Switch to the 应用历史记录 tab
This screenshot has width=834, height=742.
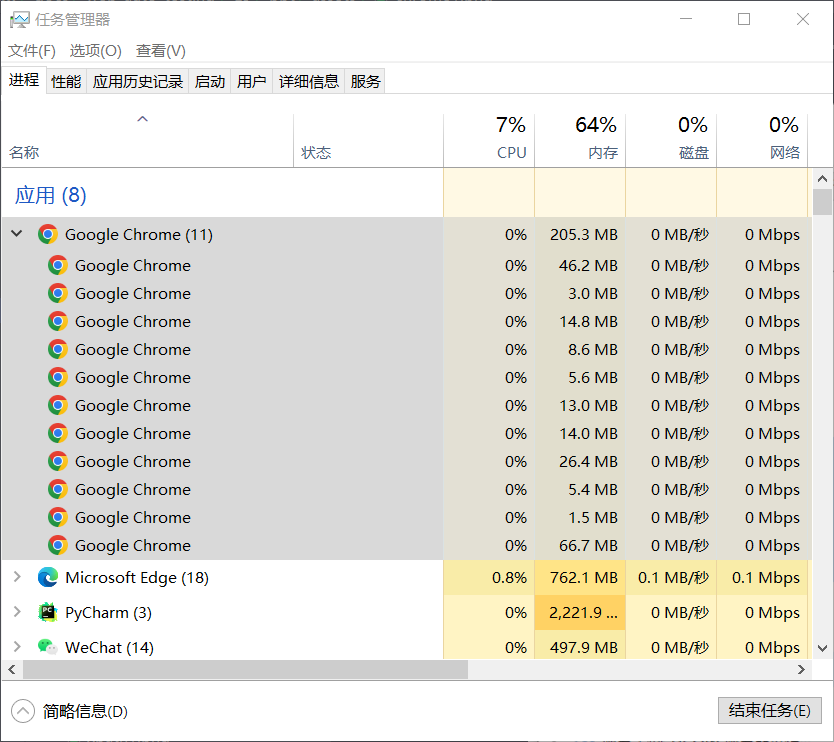pyautogui.click(x=138, y=81)
